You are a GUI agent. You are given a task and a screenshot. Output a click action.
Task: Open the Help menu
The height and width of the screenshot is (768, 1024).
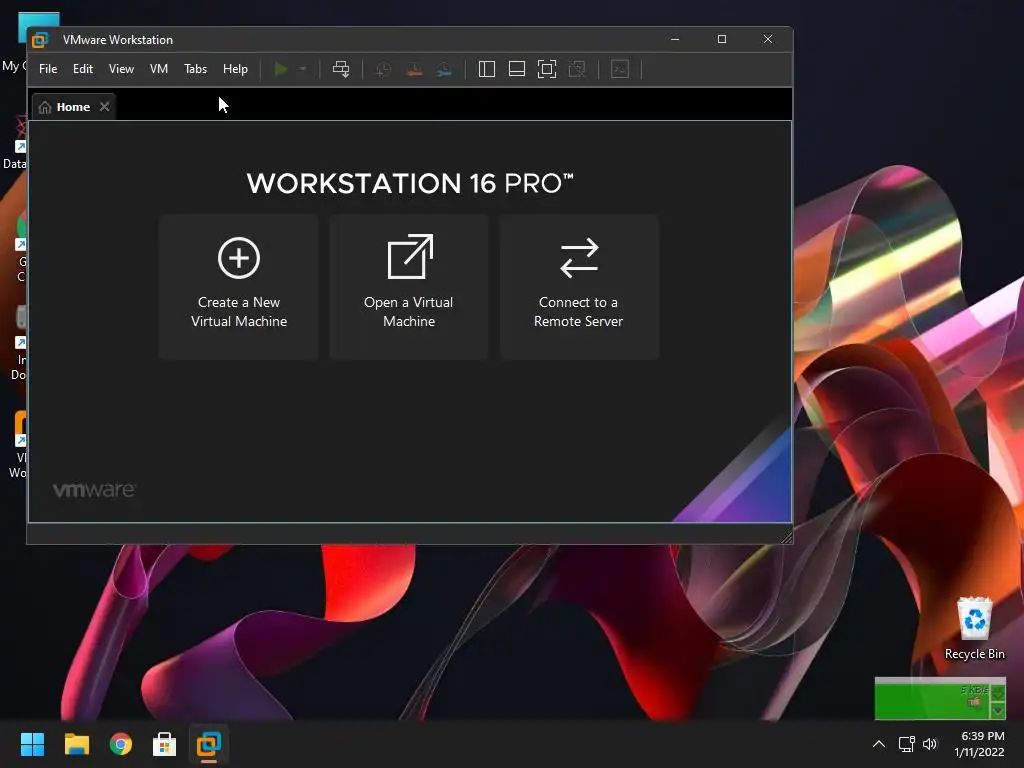pyautogui.click(x=235, y=69)
